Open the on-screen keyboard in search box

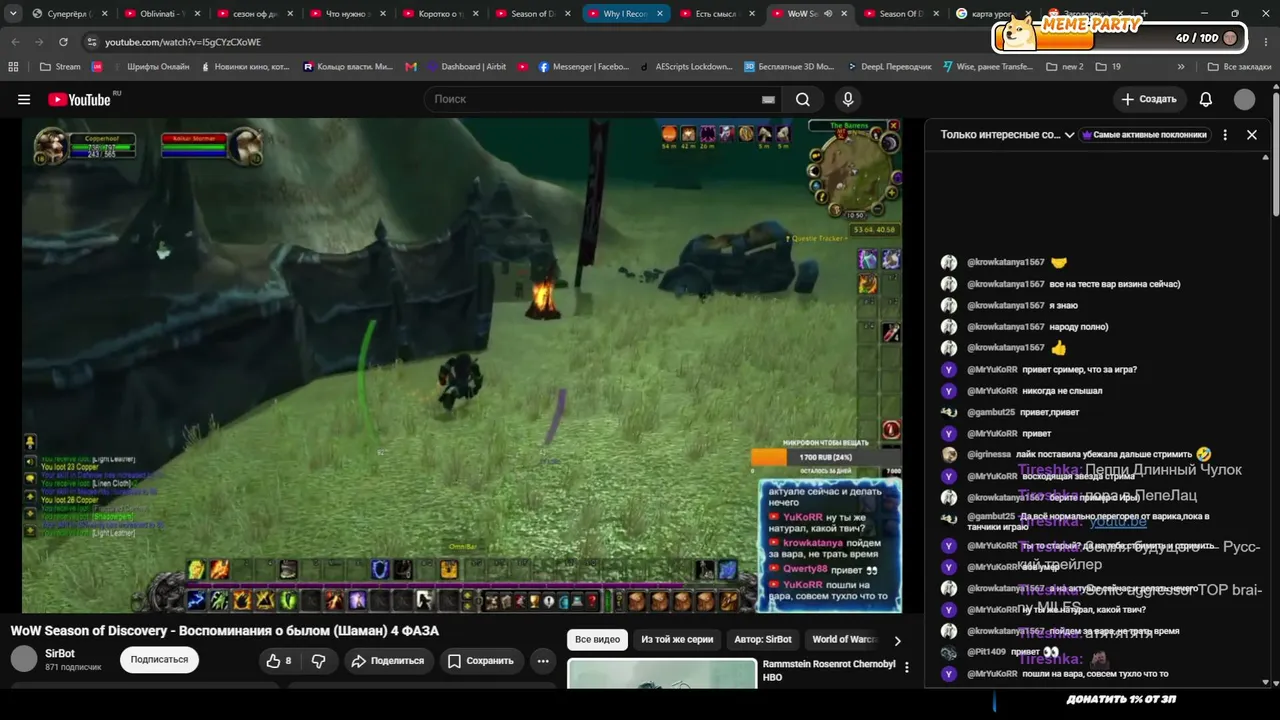(x=768, y=99)
